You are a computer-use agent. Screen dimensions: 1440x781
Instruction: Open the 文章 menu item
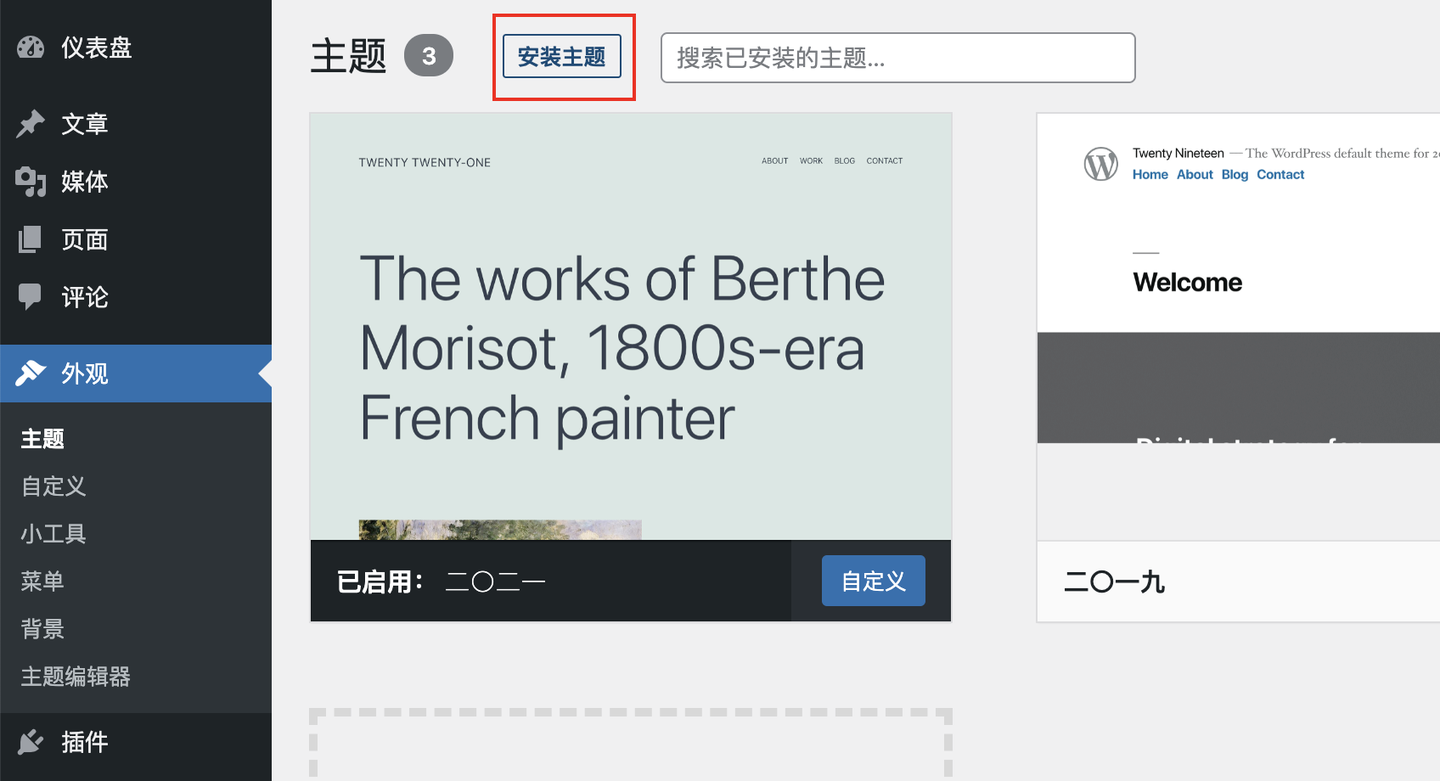coord(136,124)
